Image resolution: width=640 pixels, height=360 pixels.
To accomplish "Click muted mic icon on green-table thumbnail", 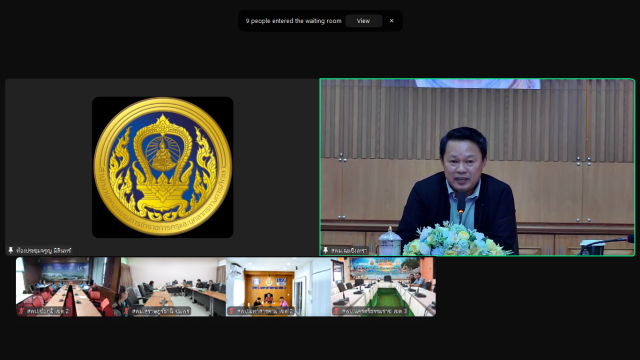I will pos(337,311).
